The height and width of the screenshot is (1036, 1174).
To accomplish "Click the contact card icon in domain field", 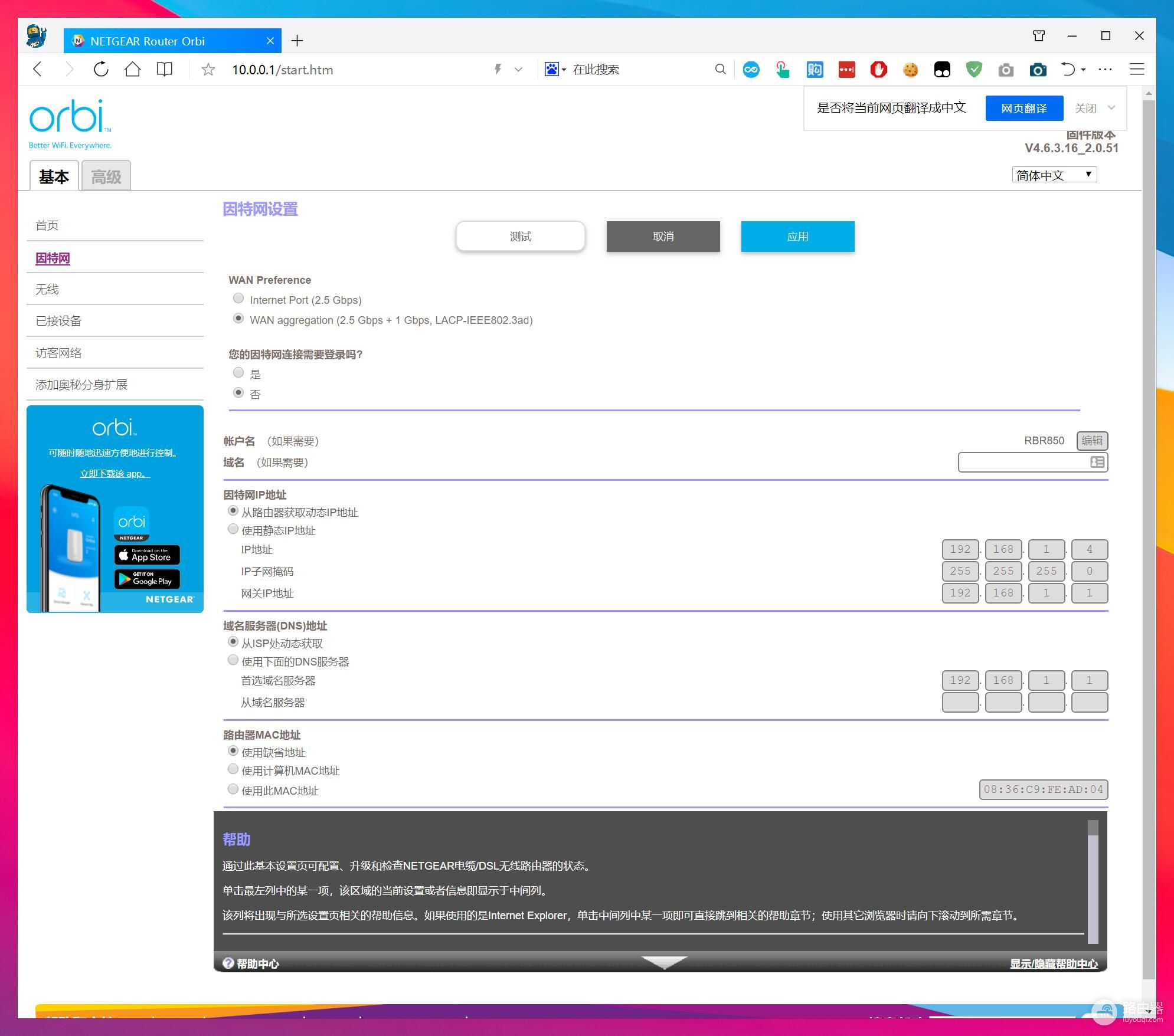I will coord(1097,462).
